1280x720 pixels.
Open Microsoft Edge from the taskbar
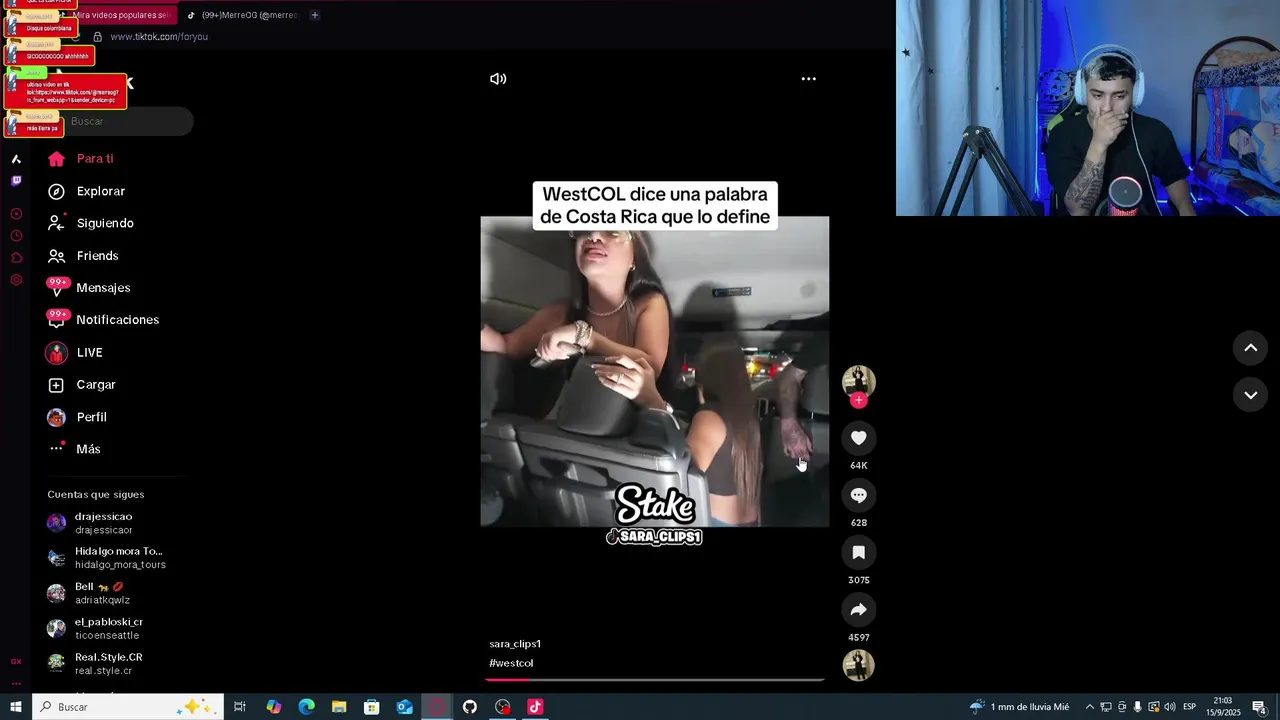tap(307, 707)
